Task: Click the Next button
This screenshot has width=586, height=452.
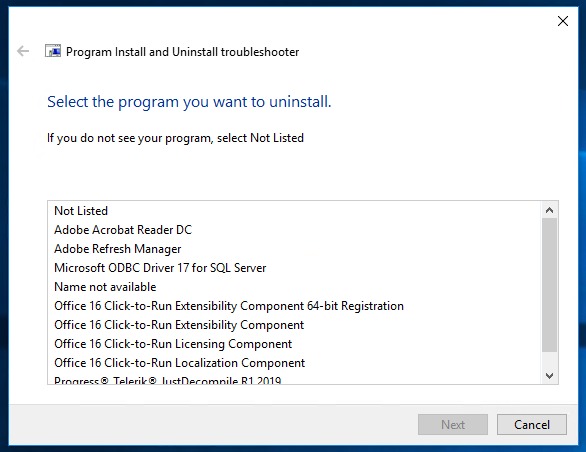Action: tap(453, 425)
